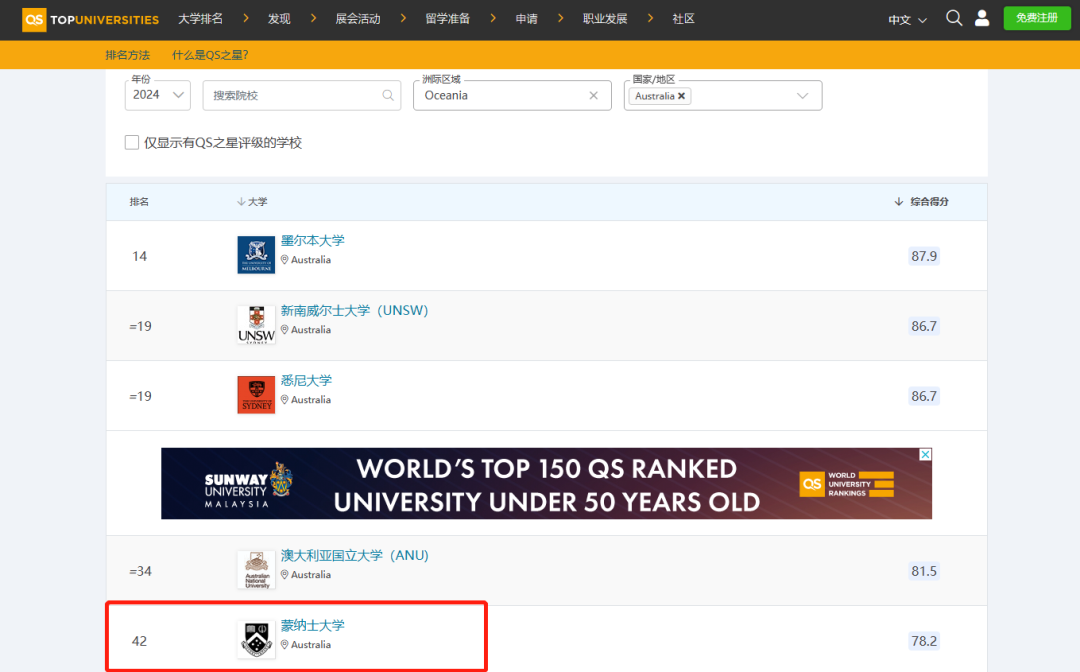Click the 87.9 score of 墨尔本大学

tap(924, 256)
